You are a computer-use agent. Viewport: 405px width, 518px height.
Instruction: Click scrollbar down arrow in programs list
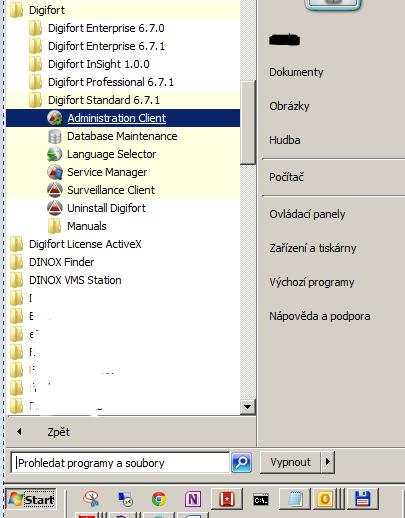247,407
